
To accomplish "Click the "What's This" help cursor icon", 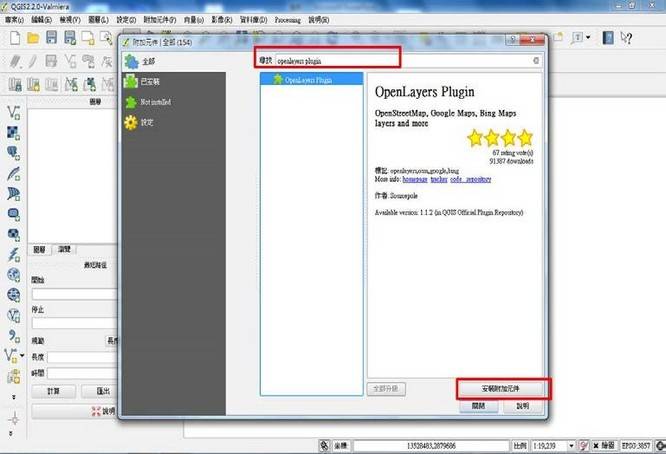I will 626,38.
